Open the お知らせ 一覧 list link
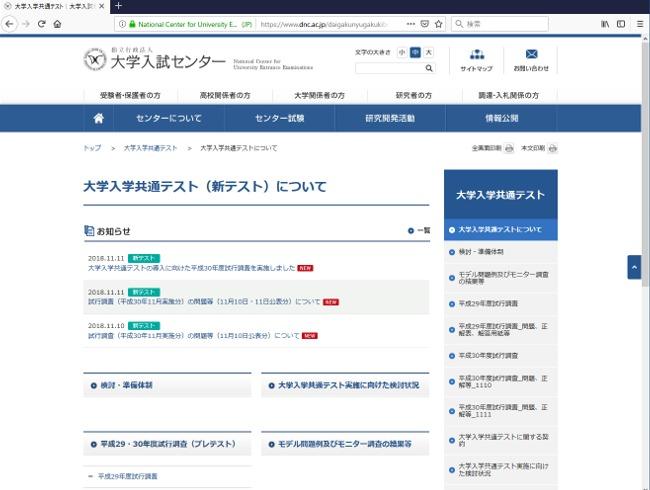Screen dimensions: 650x490 (x=419, y=230)
